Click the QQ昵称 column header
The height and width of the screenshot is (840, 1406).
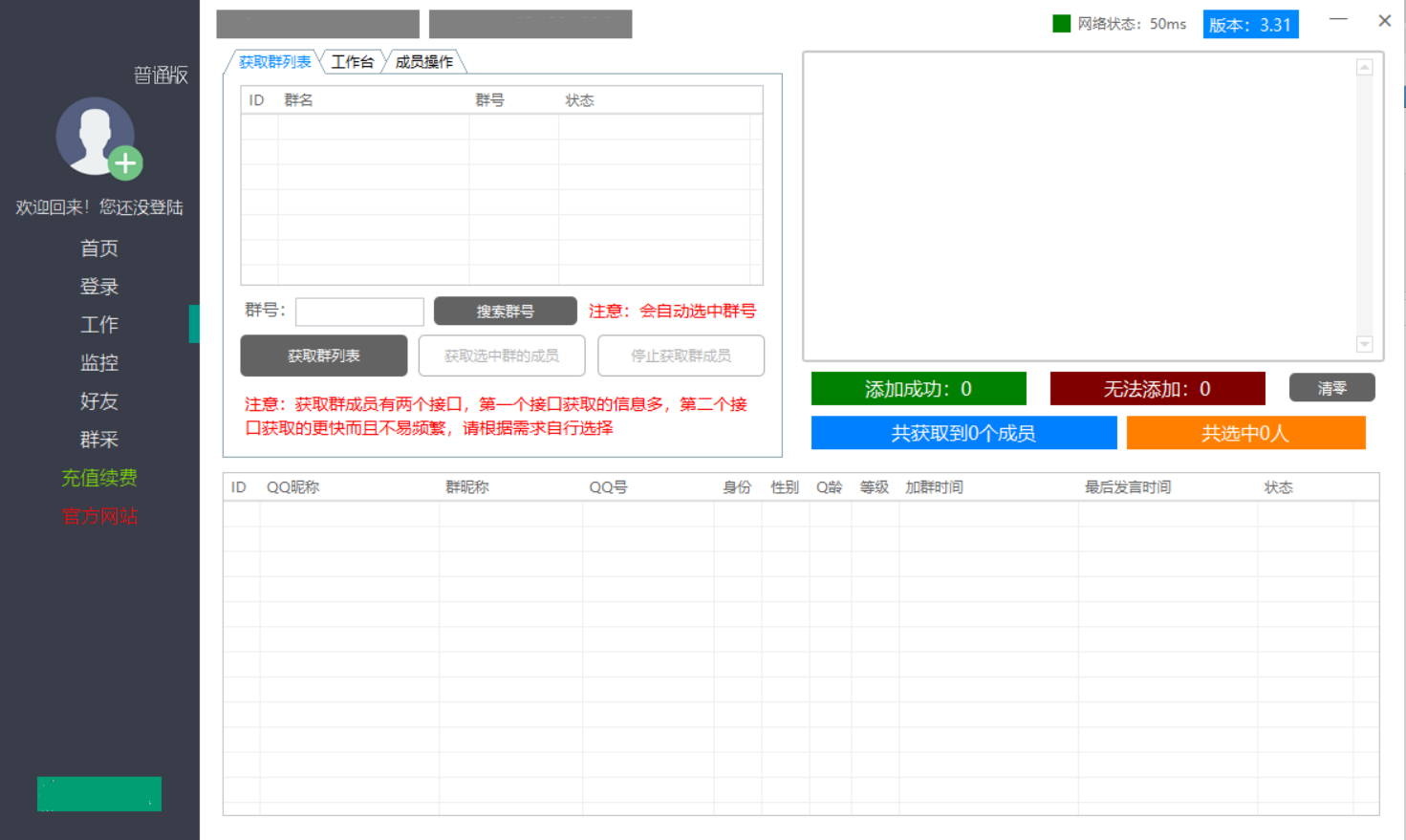coord(292,487)
